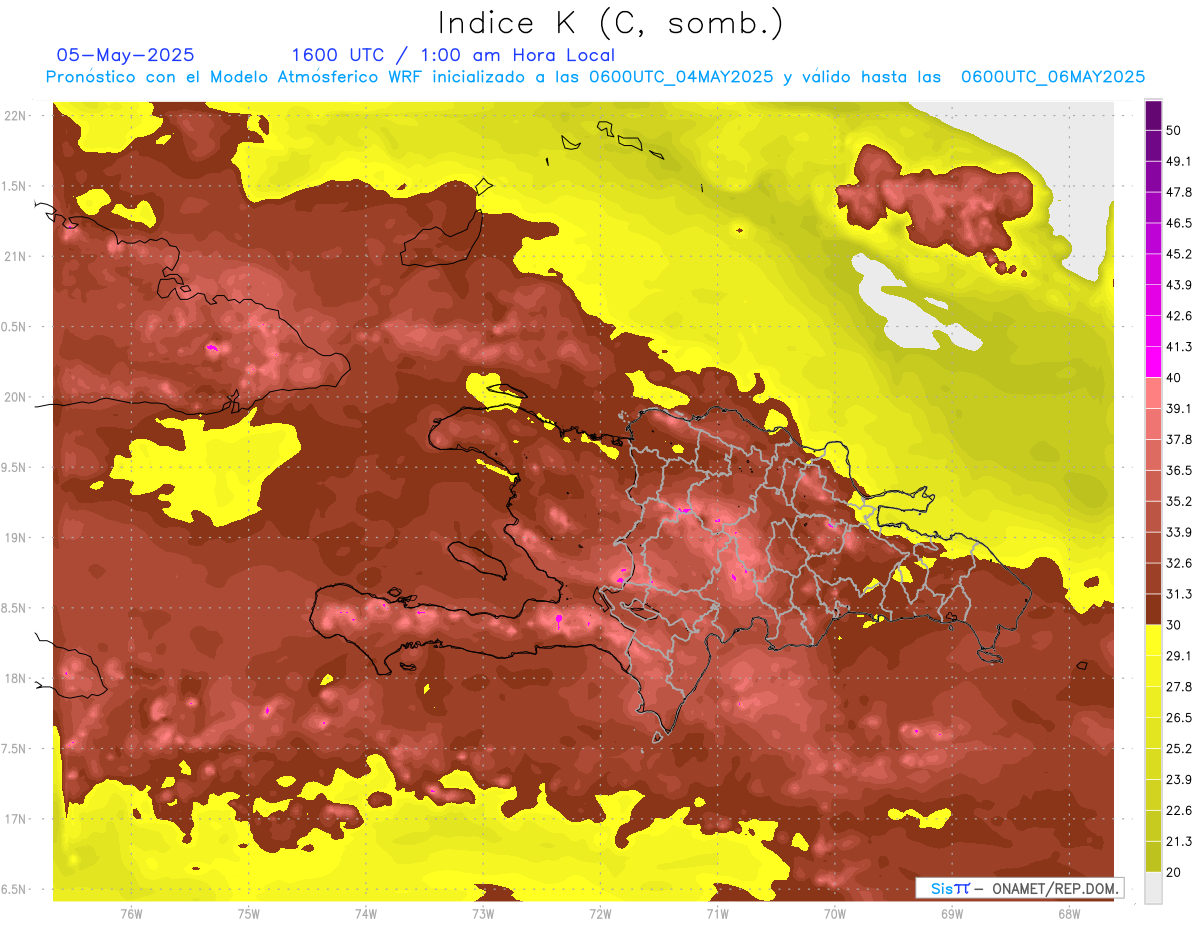Click the "20N" latitude label

pos(16,397)
